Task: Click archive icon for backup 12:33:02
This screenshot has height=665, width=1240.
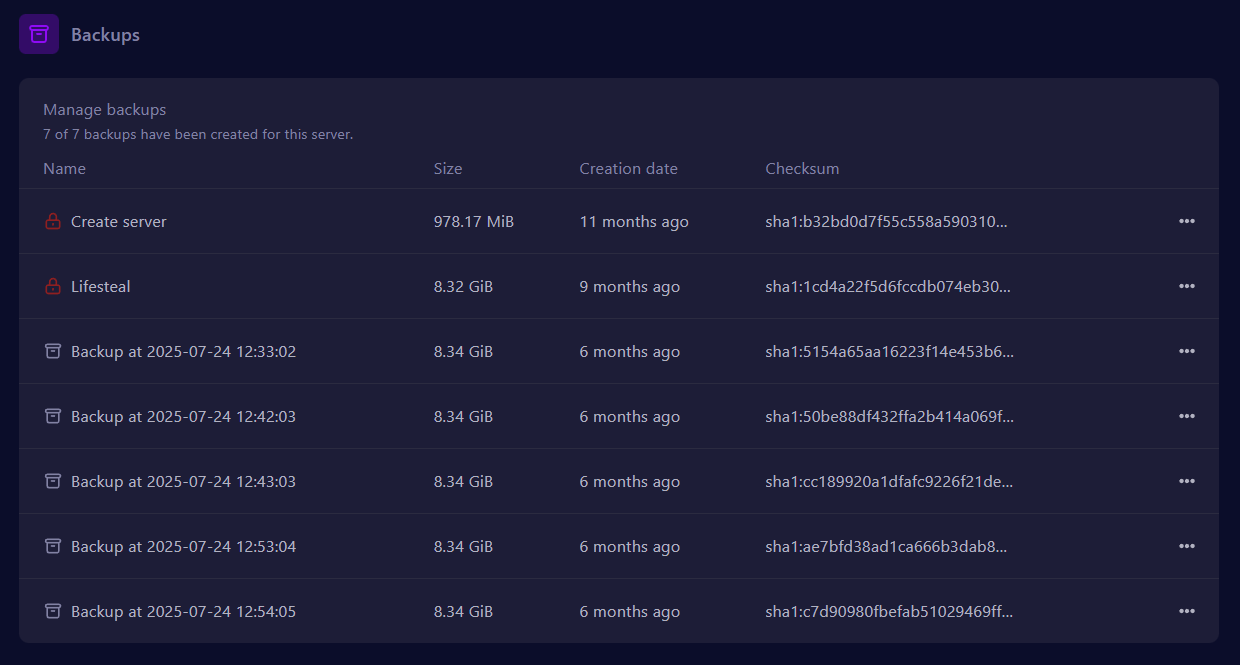Action: point(53,352)
